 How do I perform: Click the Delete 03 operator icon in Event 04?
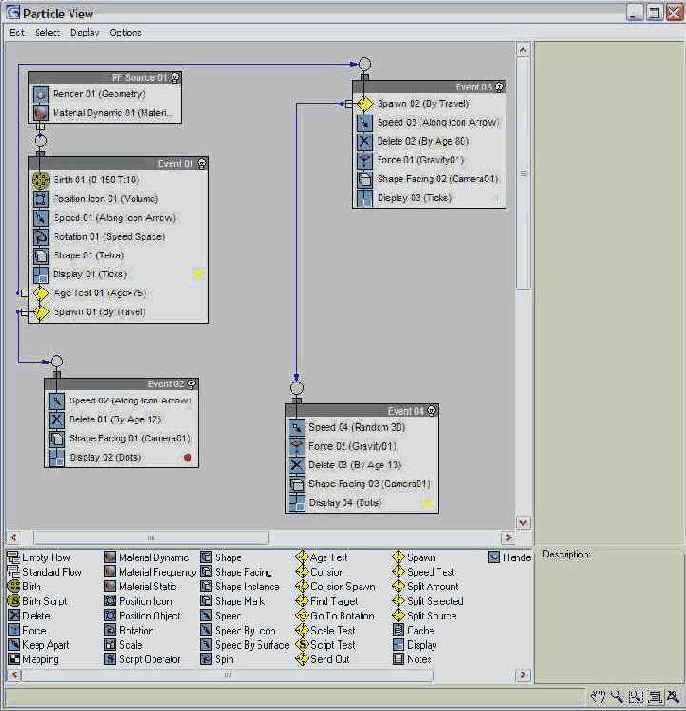(x=296, y=465)
